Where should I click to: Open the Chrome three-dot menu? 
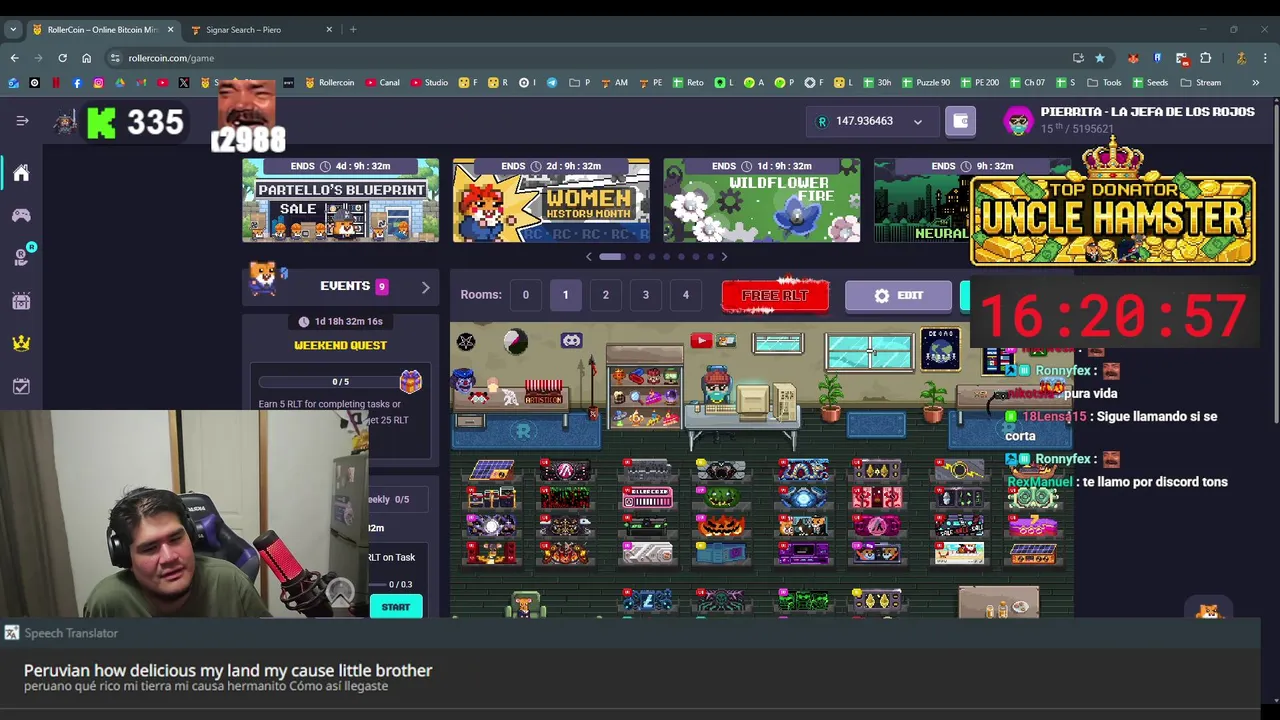1265,58
